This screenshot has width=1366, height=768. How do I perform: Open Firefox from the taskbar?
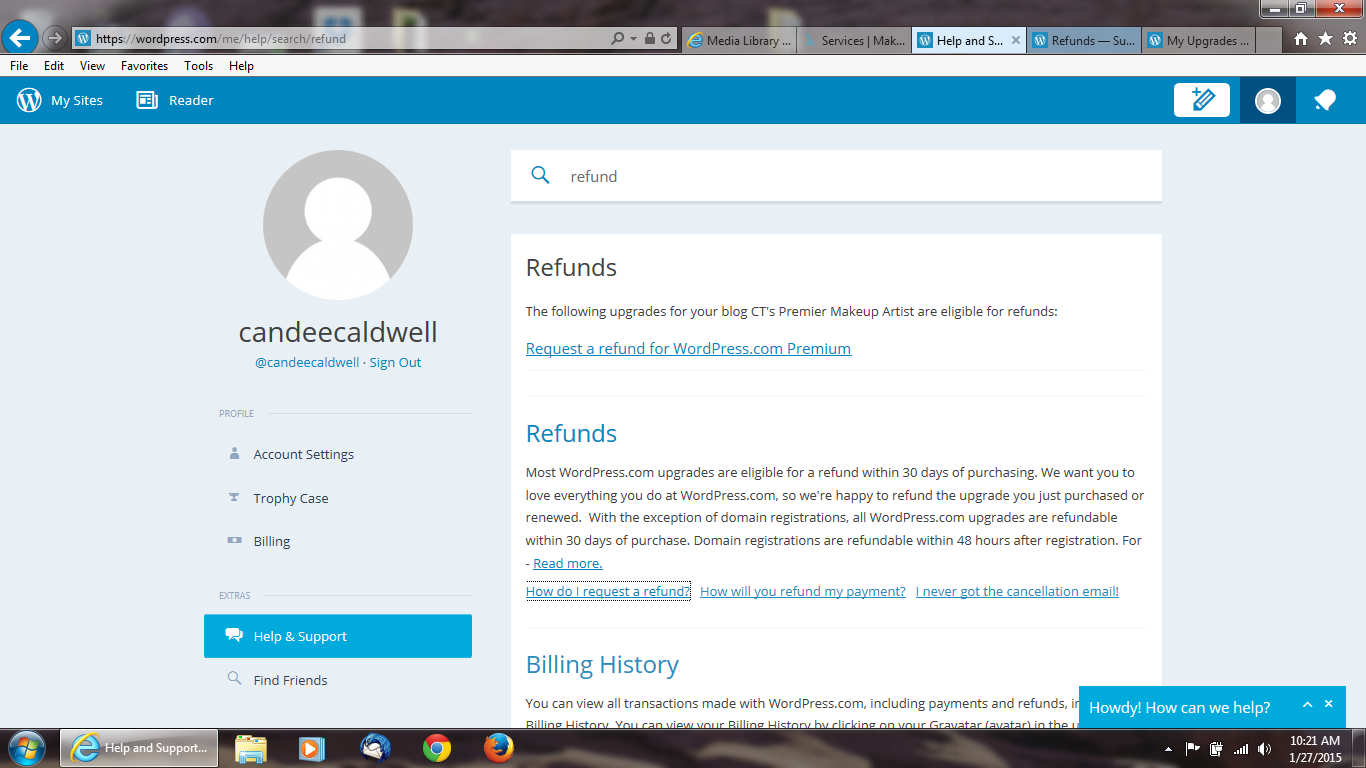[x=497, y=747]
